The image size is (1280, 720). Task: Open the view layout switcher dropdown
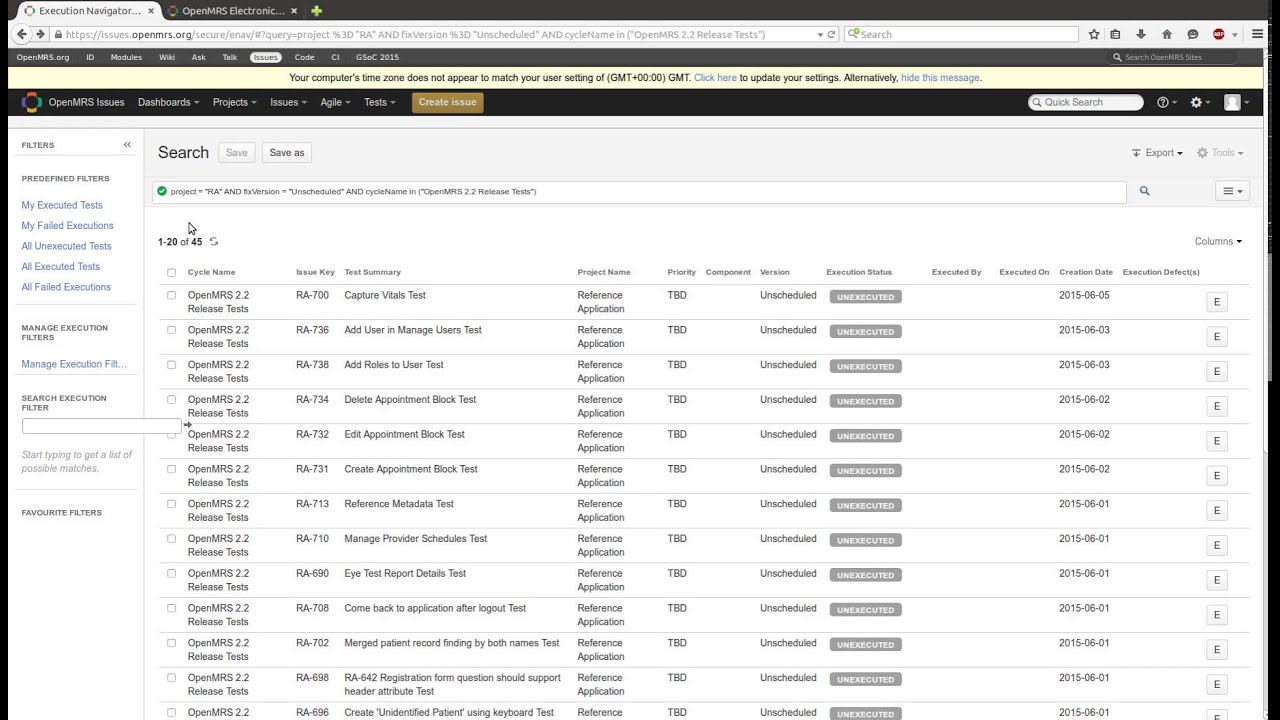(x=1232, y=191)
